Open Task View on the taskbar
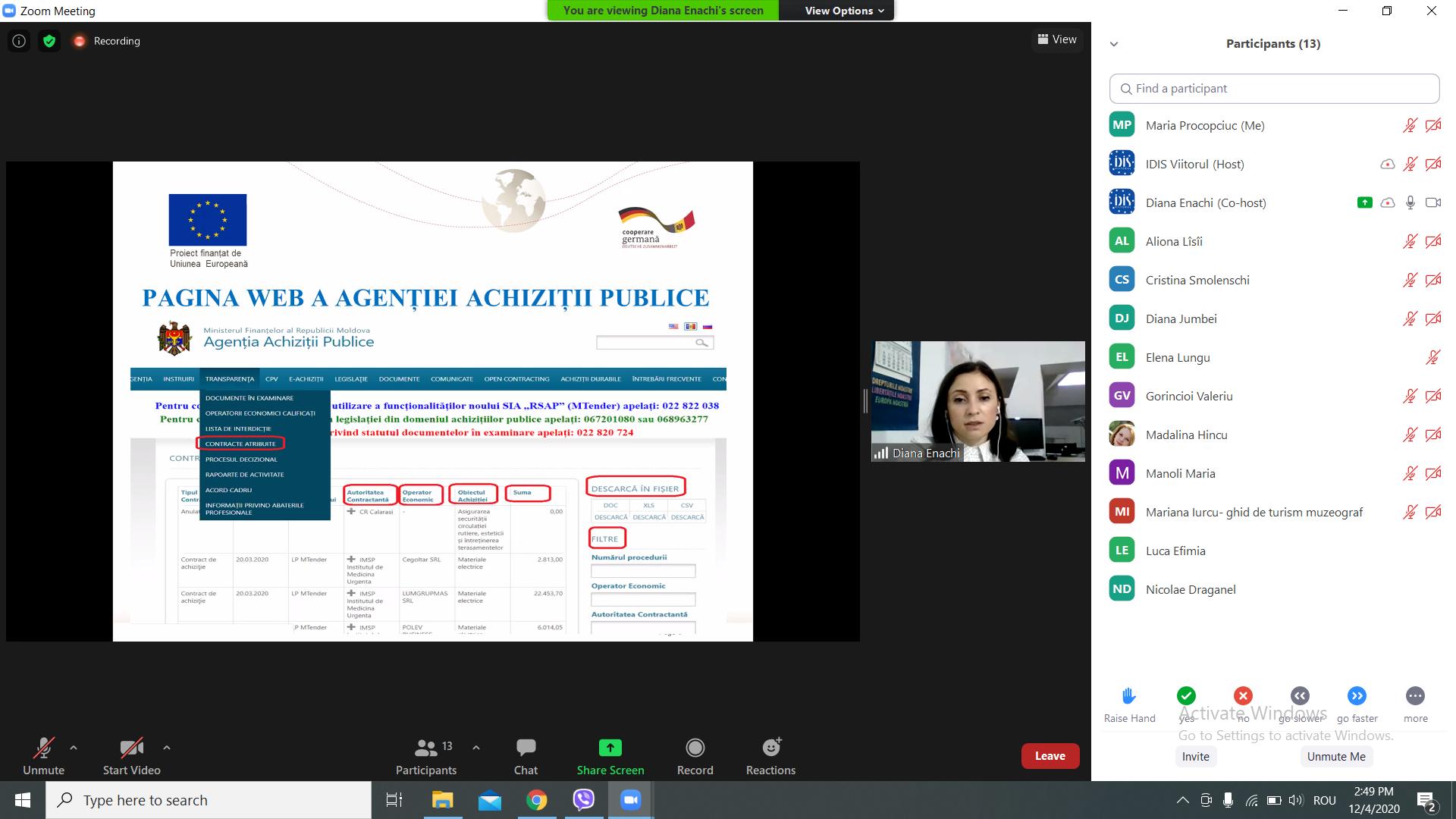The width and height of the screenshot is (1456, 819). click(x=394, y=800)
